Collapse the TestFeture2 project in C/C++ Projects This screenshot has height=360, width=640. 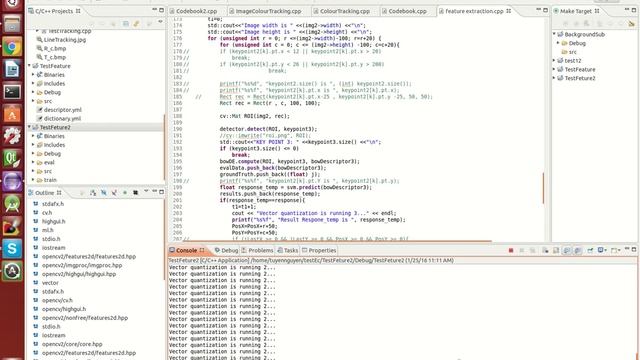point(29,127)
